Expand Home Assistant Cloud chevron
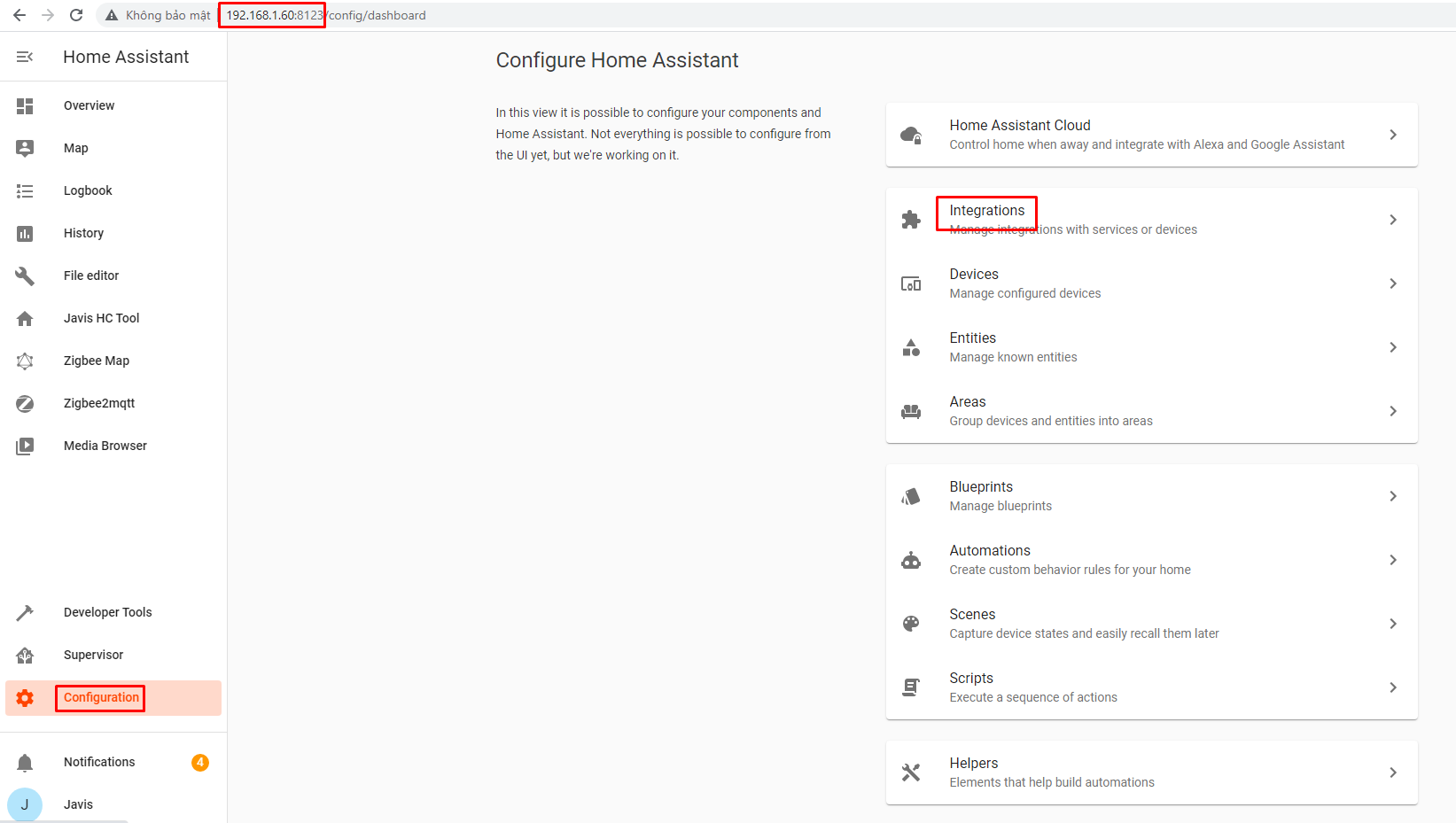Screen dimensions: 1456x823 [1393, 135]
